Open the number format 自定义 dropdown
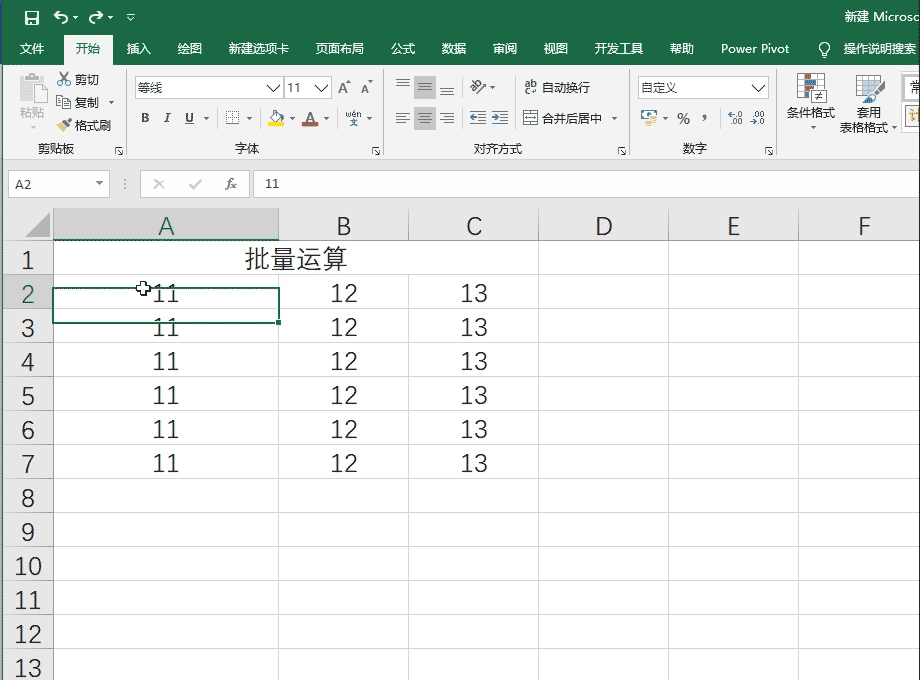 coord(758,88)
